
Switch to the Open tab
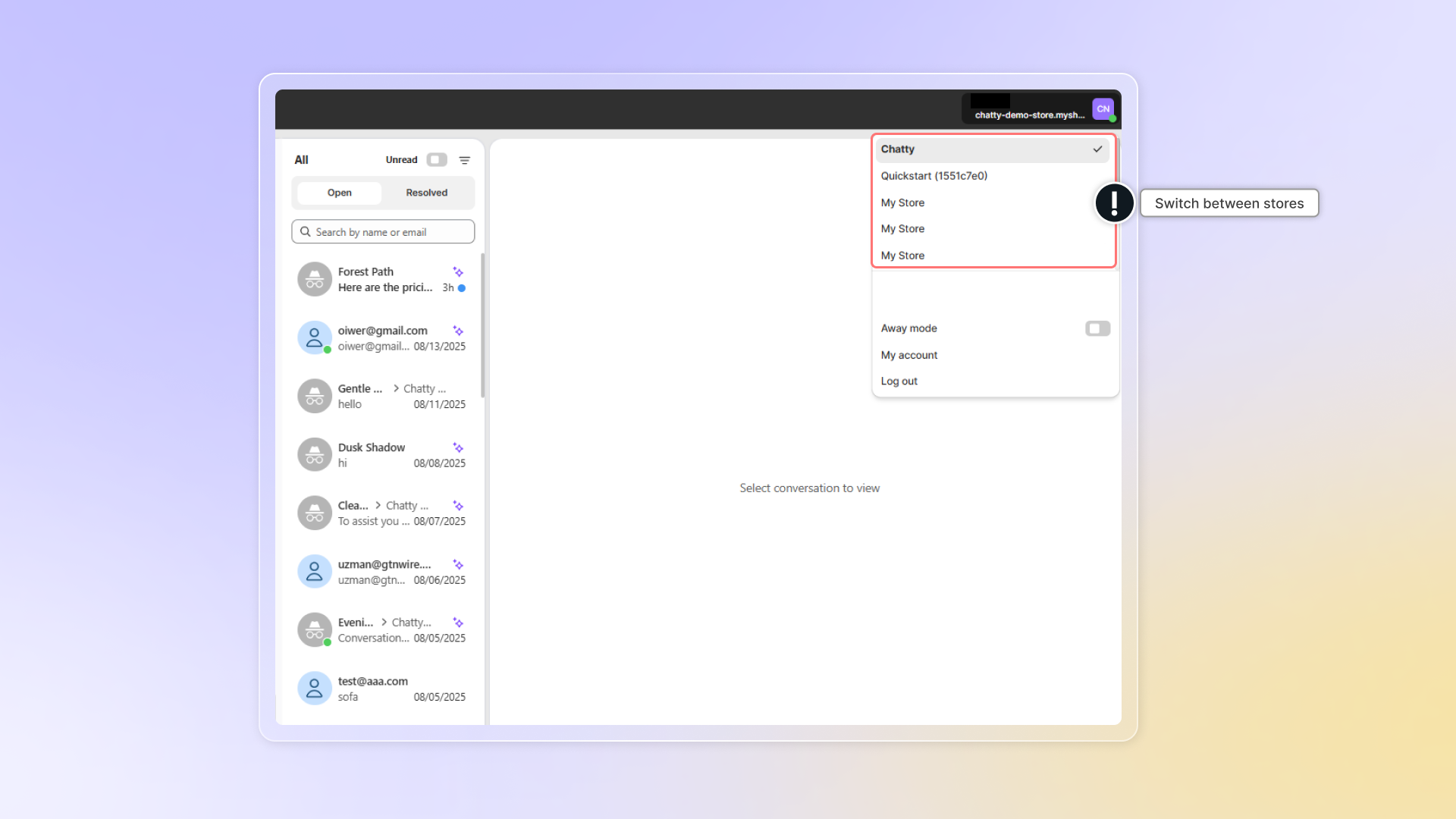point(339,193)
